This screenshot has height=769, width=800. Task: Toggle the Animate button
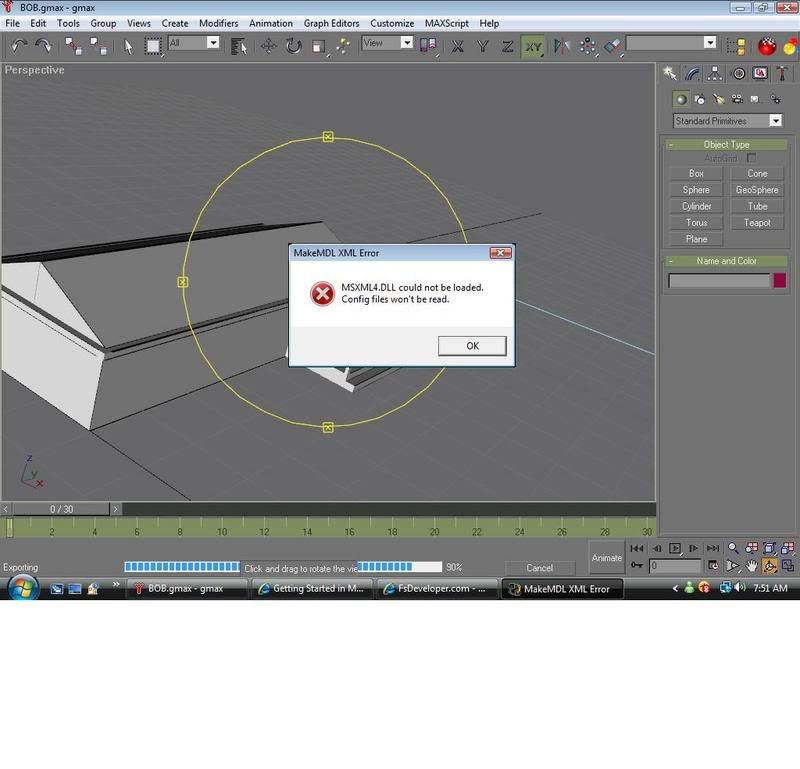pyautogui.click(x=606, y=558)
